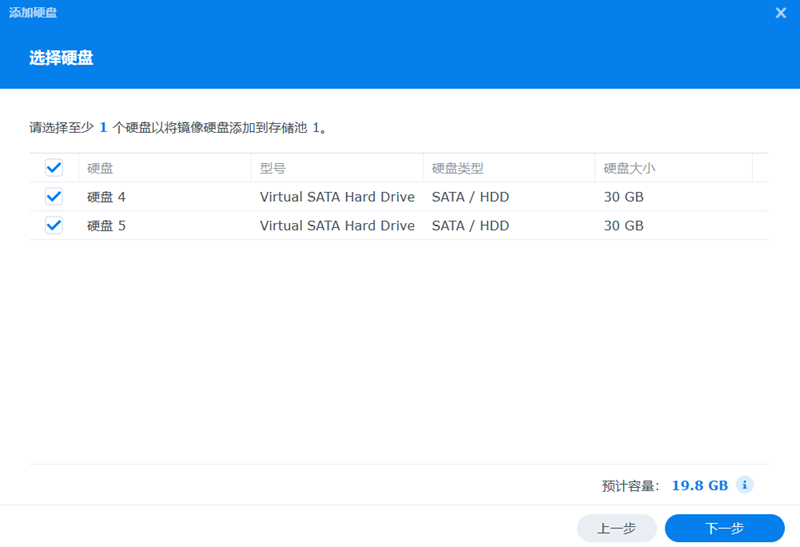The image size is (800, 547).
Task: Click Virtual SATA Hard Drive in 硬盘 5 row
Action: [337, 226]
